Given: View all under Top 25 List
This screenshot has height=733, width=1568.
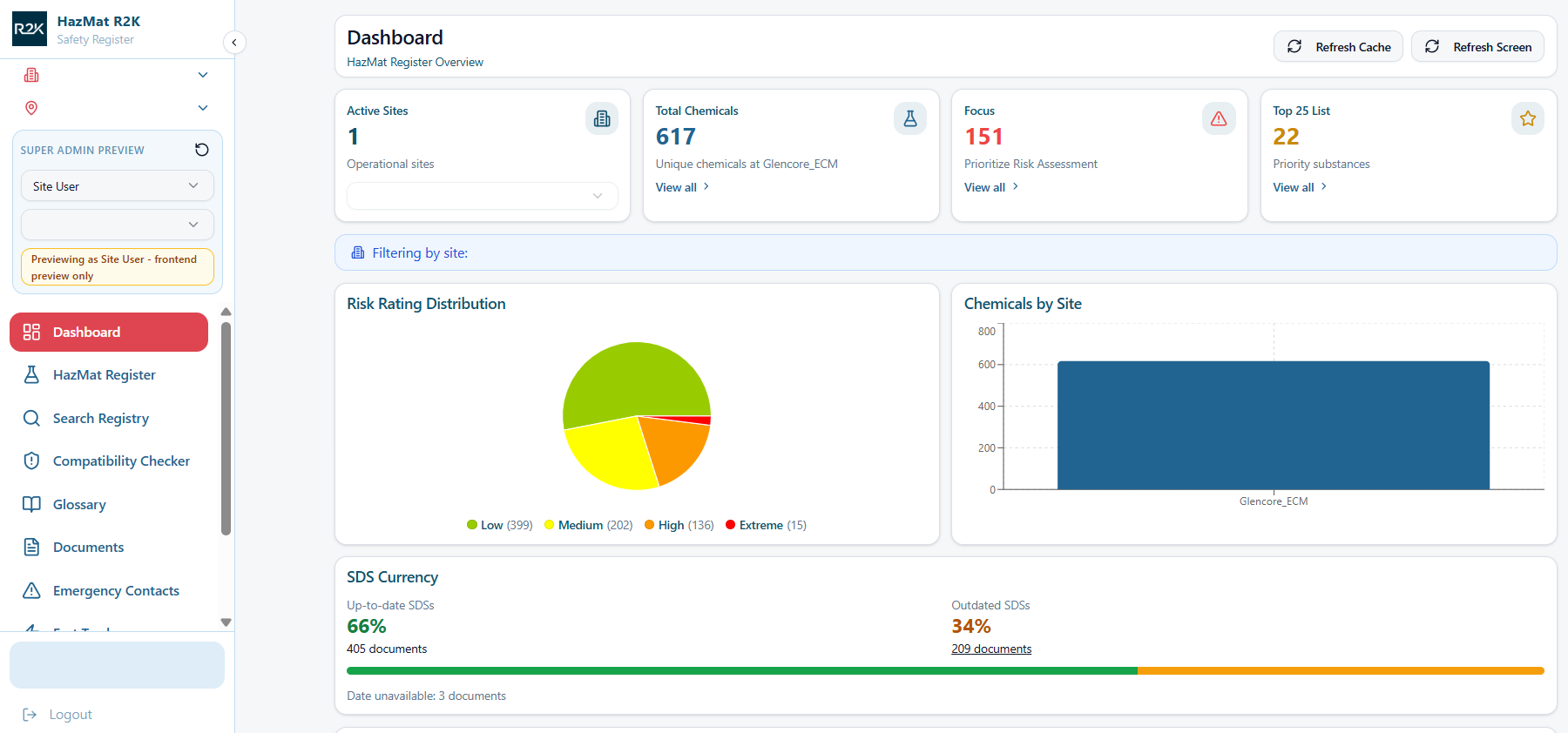Looking at the screenshot, I should (x=1300, y=187).
